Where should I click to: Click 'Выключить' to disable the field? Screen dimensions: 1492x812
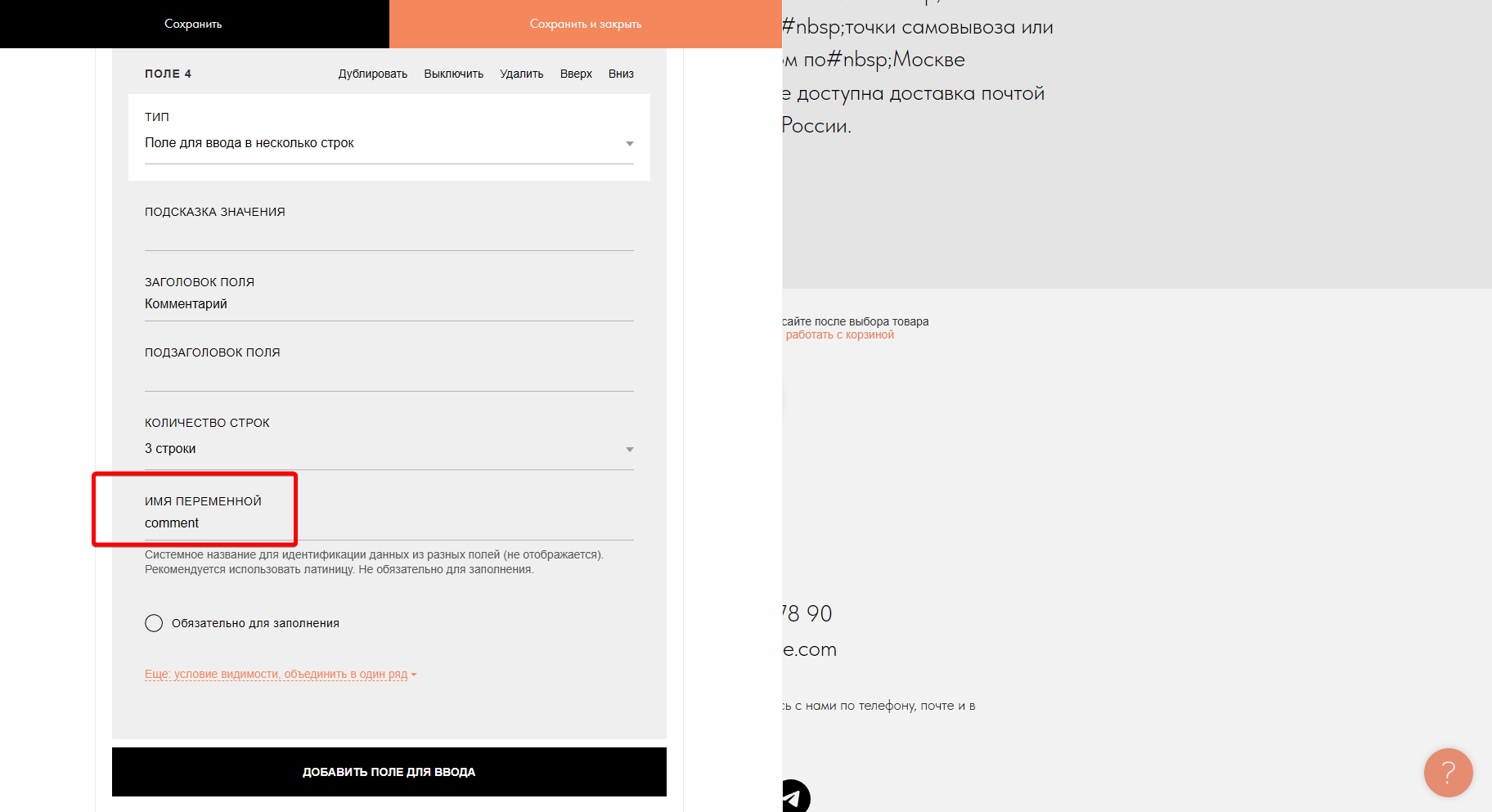(x=453, y=74)
